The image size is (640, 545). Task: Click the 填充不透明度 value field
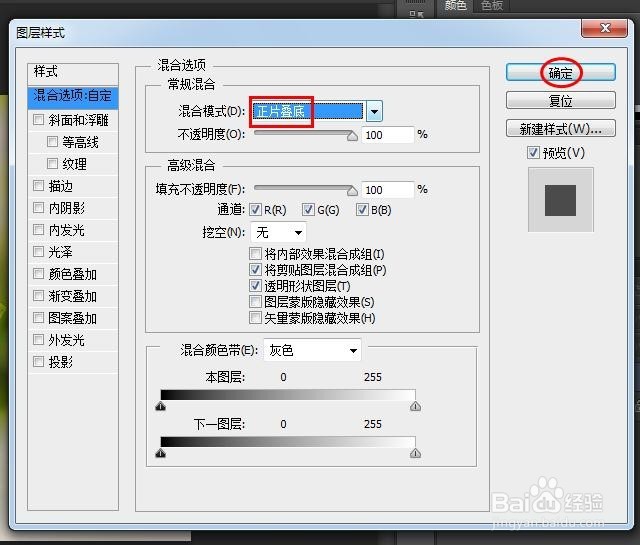point(388,190)
